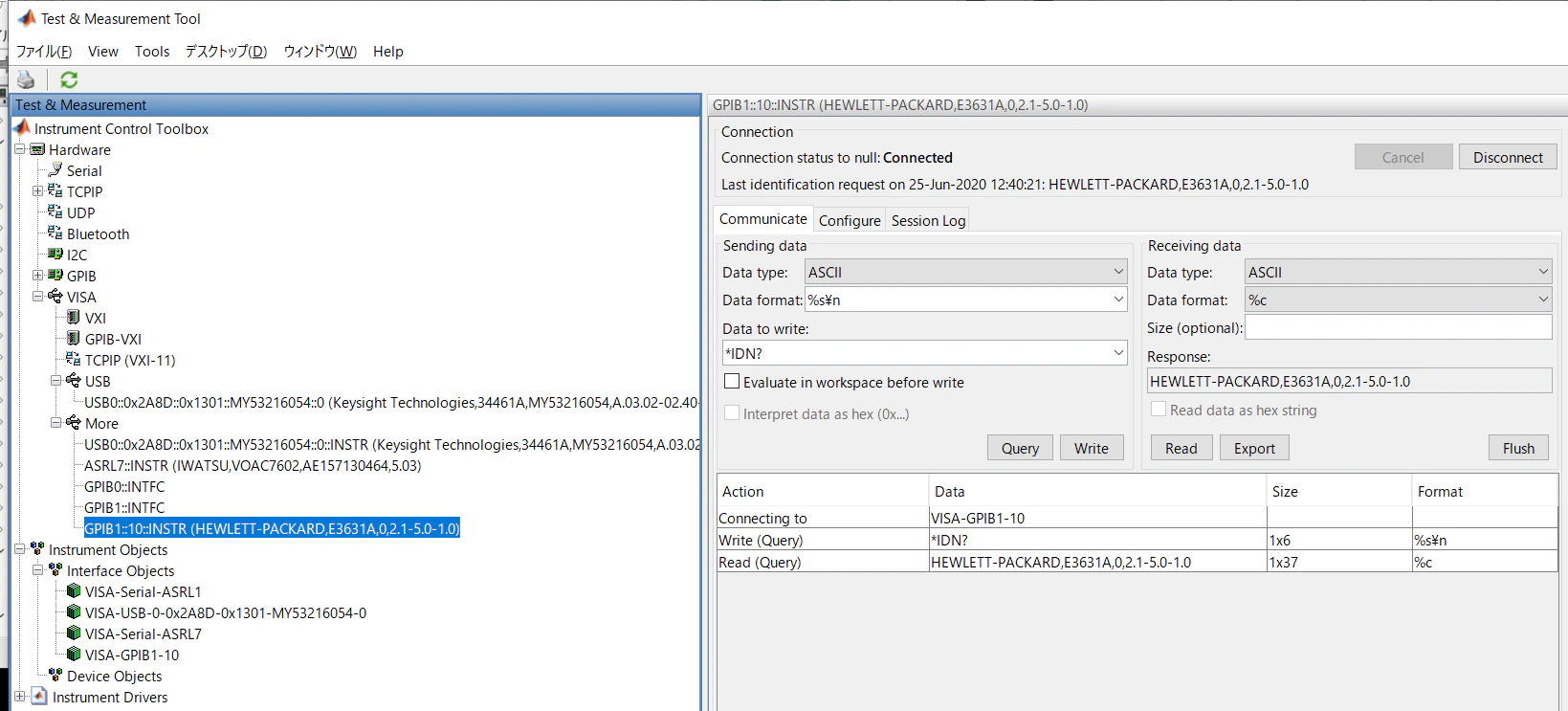This screenshot has height=711, width=1568.
Task: Enable Evaluate in workspace before write
Action: pos(732,382)
